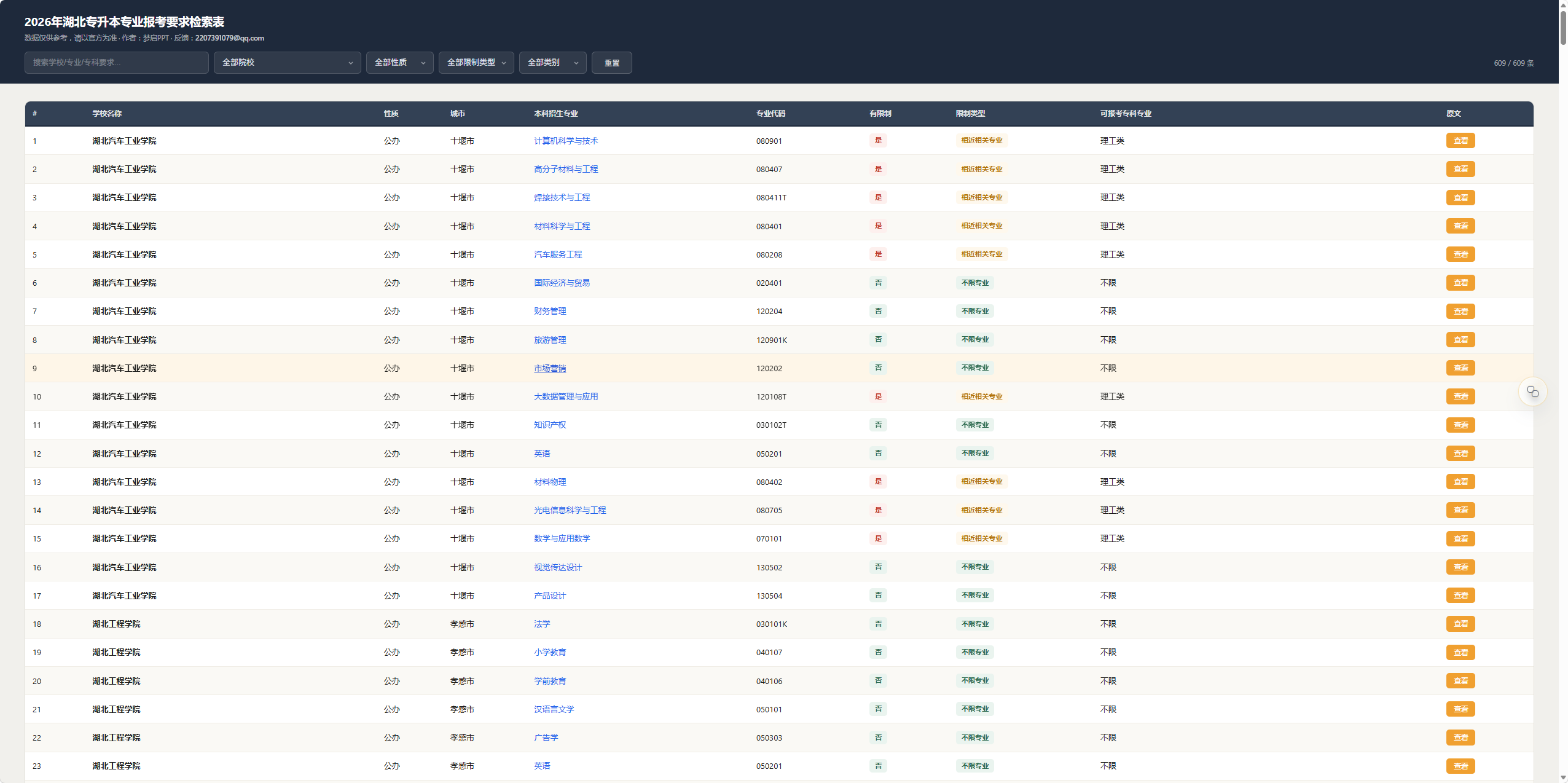Click the floating copy icon at right edge

pos(1532,391)
